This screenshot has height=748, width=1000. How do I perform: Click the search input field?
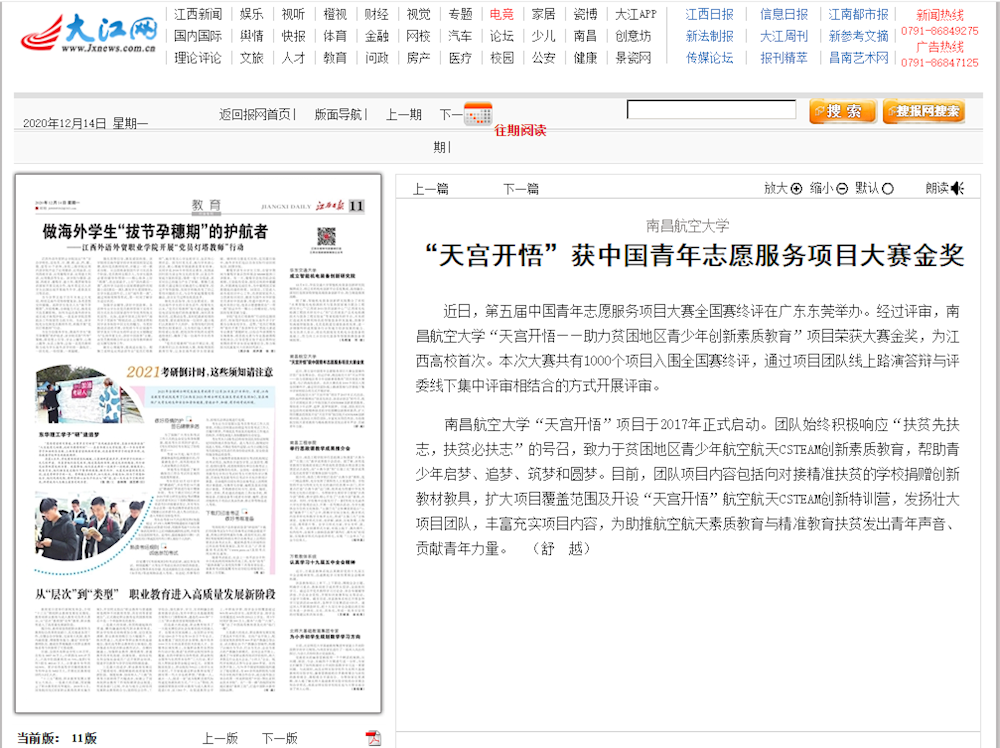coord(711,110)
